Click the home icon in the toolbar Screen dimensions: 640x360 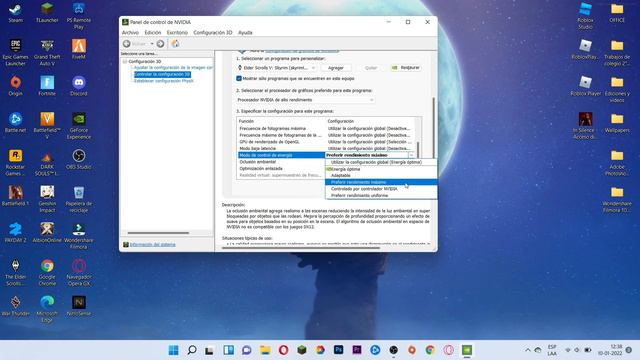tap(176, 44)
